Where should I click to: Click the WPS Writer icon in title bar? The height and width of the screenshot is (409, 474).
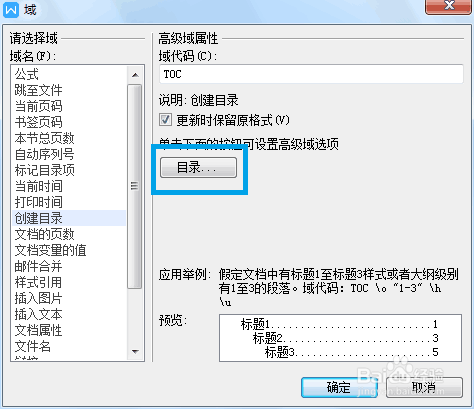click(x=11, y=10)
